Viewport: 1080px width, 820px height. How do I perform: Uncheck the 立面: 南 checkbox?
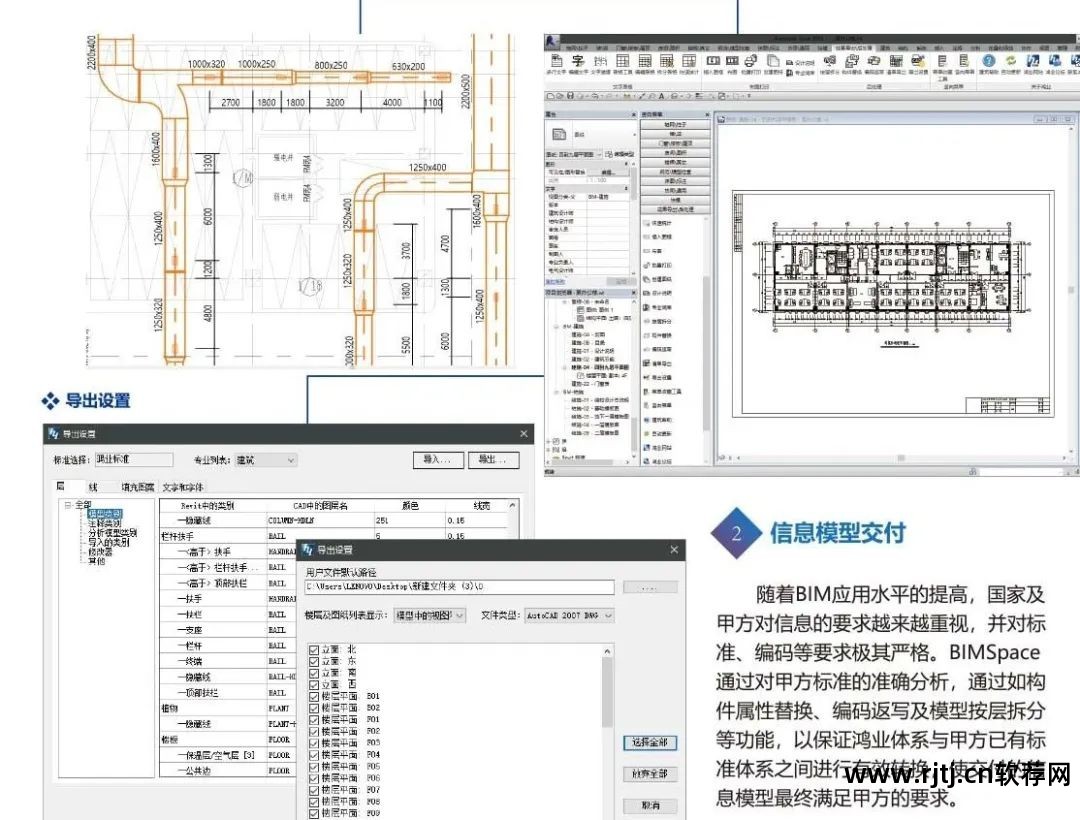[x=314, y=673]
